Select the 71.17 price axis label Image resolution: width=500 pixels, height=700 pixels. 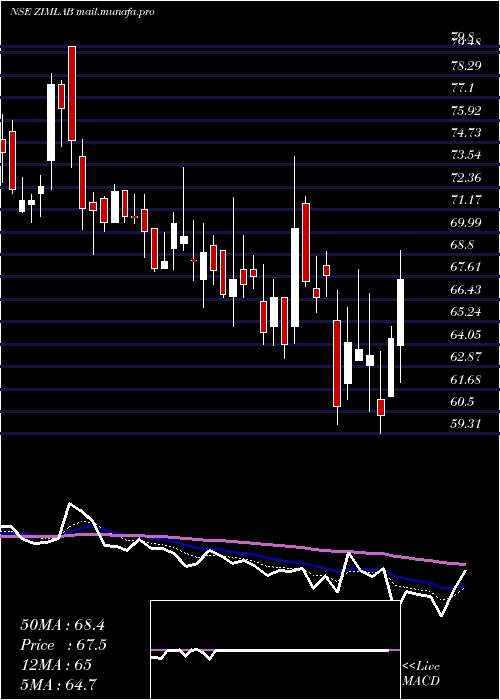click(x=466, y=200)
